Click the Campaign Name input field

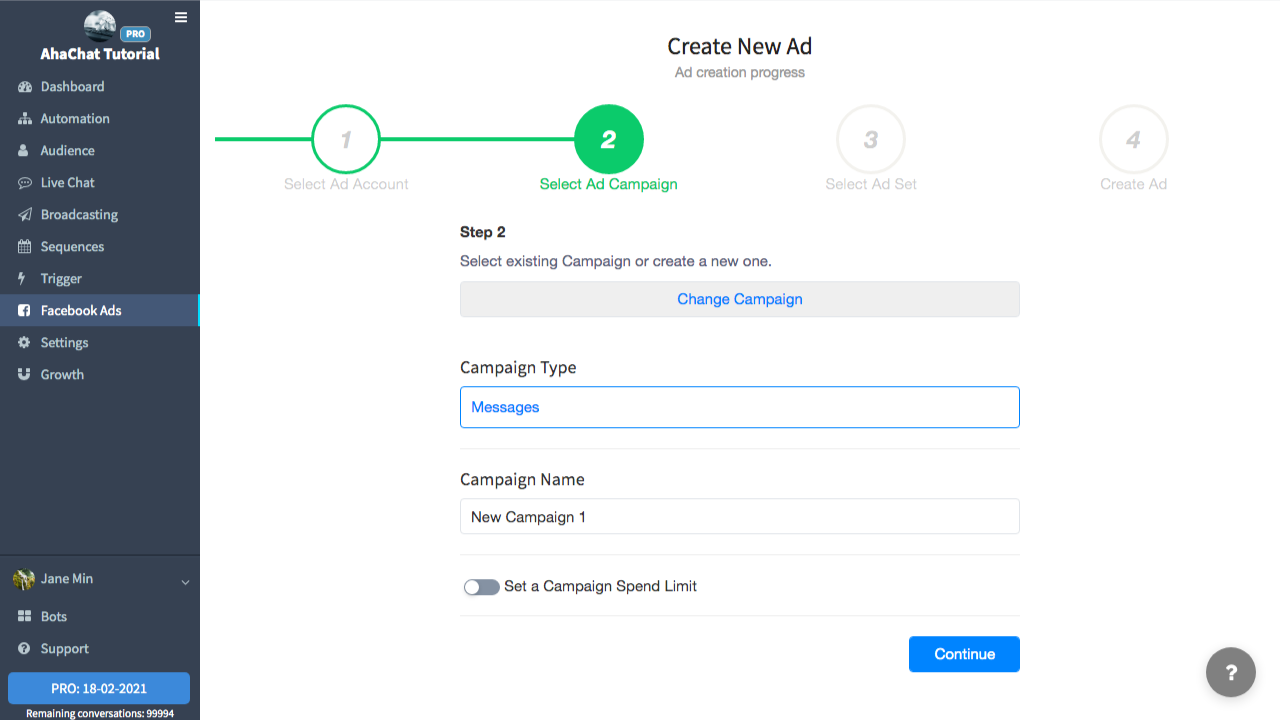click(x=739, y=517)
